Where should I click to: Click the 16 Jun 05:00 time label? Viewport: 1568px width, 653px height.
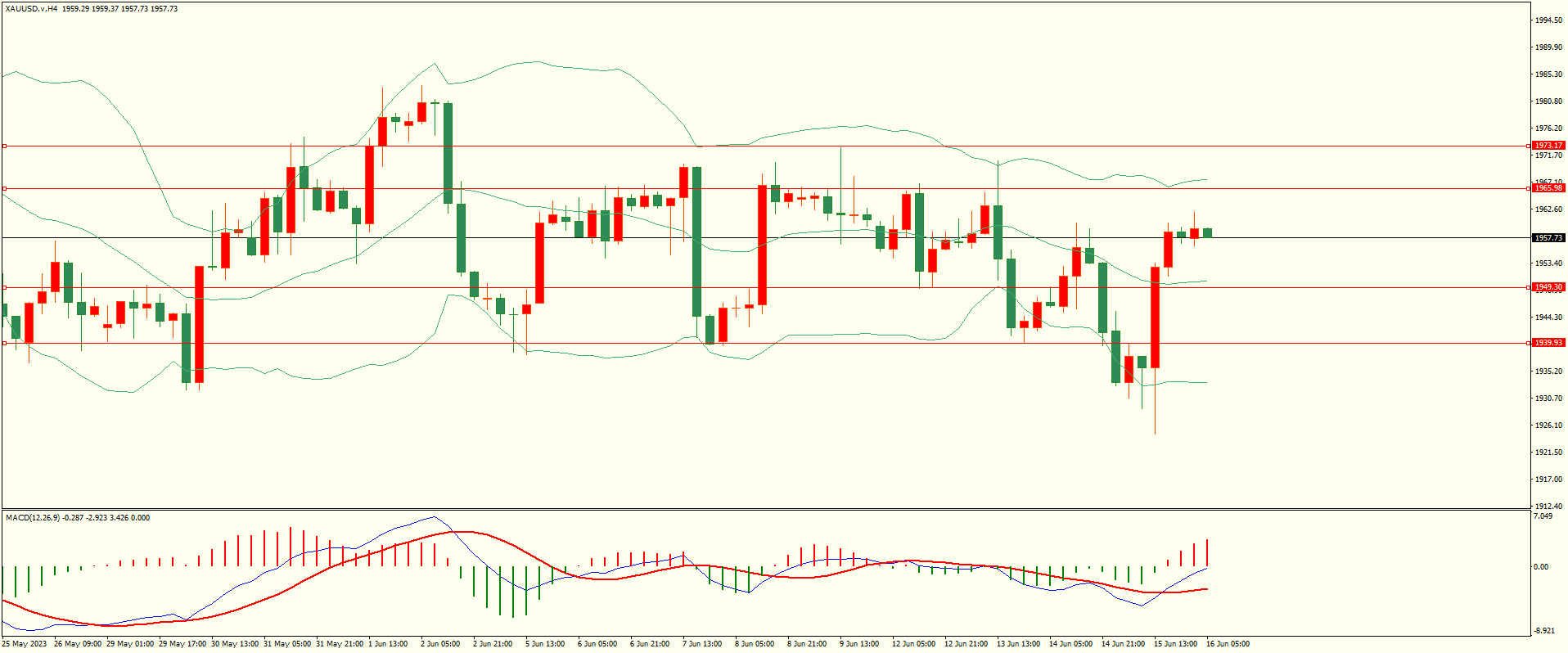(x=1228, y=644)
